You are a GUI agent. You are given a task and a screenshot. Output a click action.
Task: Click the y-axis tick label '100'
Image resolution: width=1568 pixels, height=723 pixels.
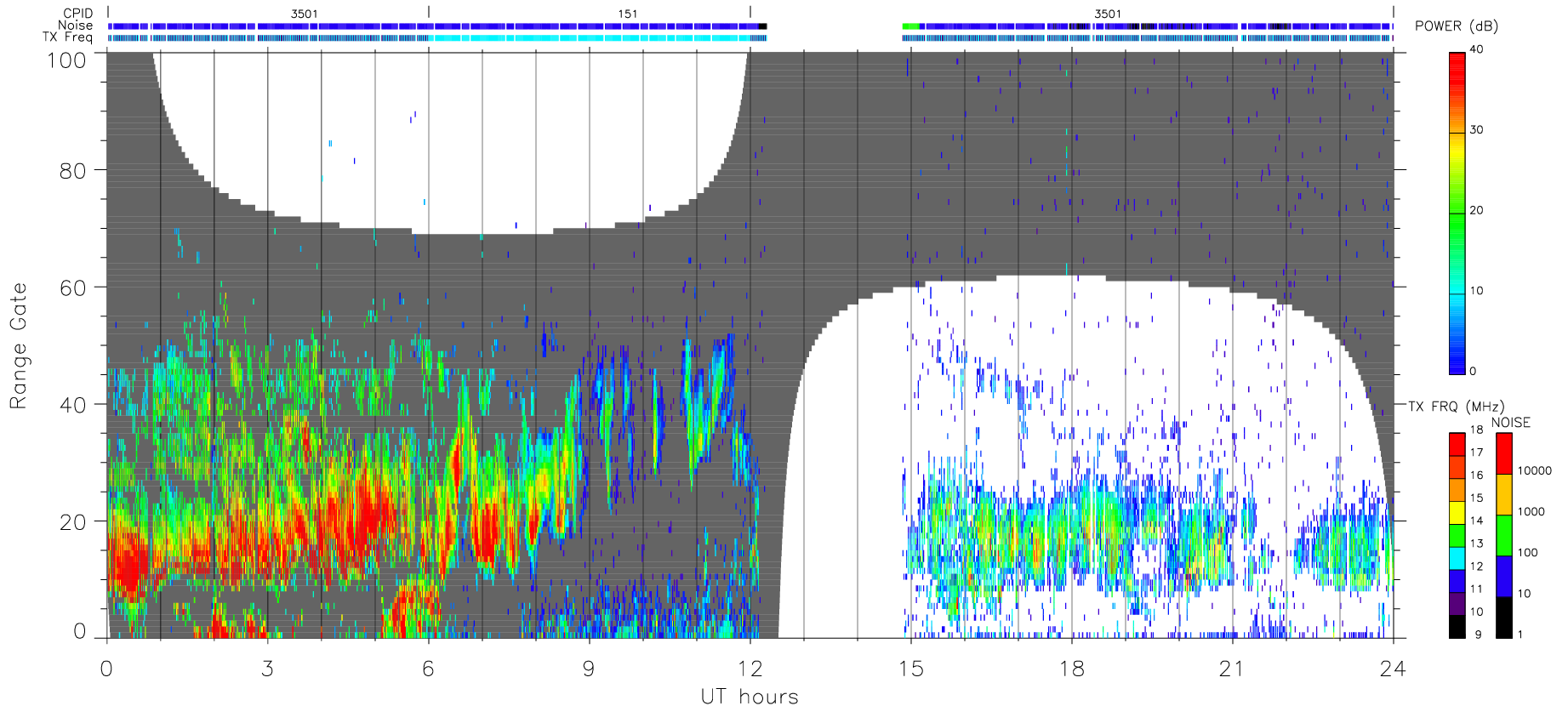click(66, 60)
